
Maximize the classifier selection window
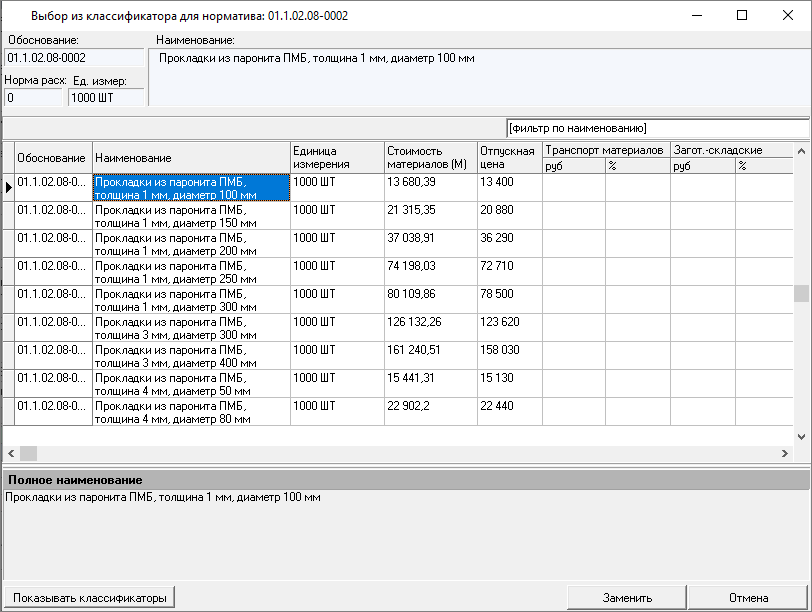click(741, 16)
